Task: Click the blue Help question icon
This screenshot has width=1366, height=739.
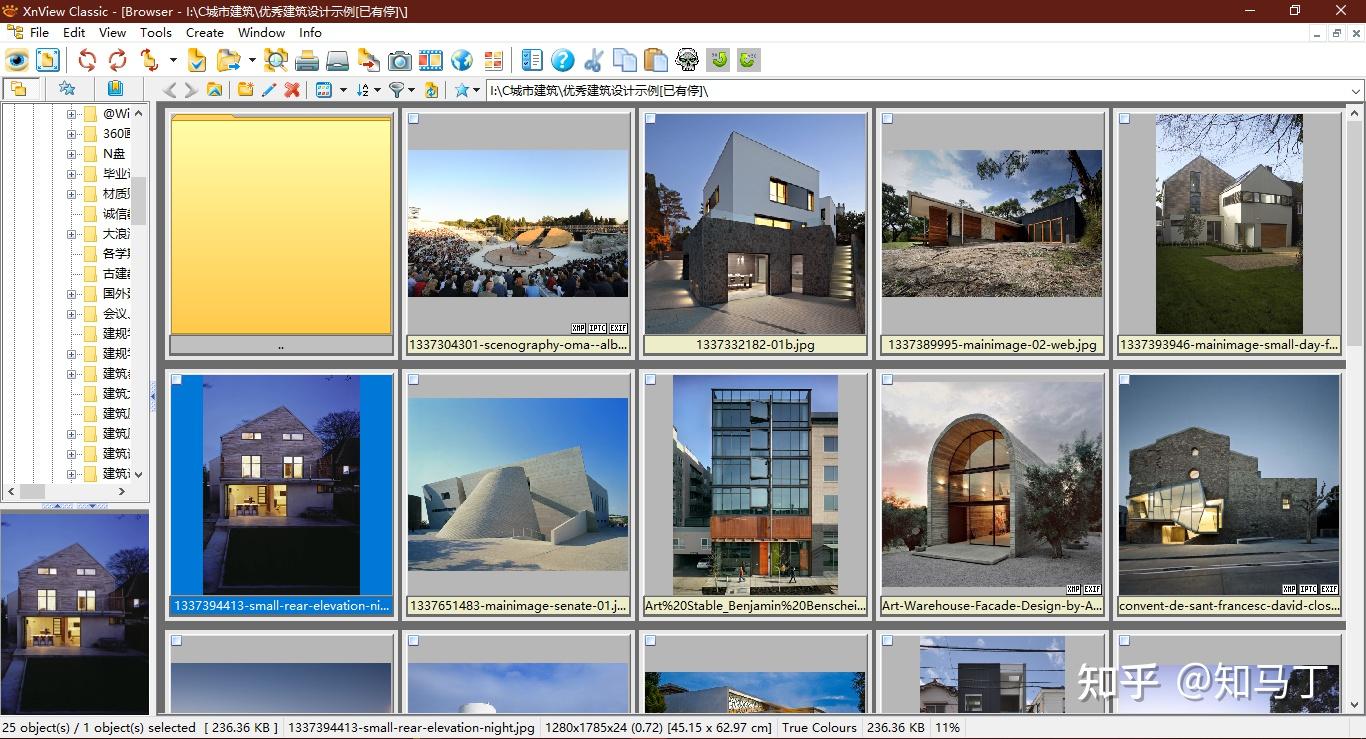Action: pos(563,60)
